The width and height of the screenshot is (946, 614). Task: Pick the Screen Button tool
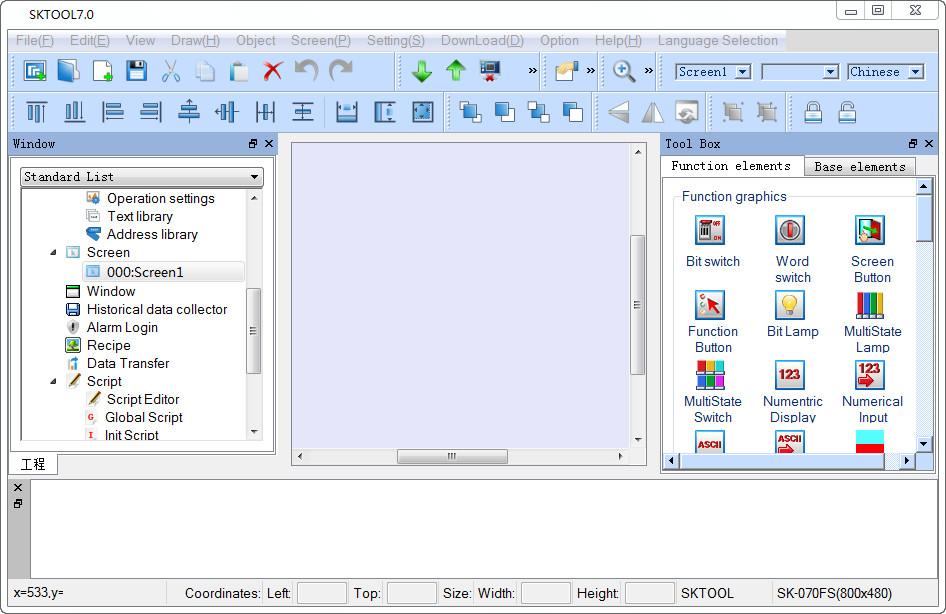pyautogui.click(x=871, y=230)
